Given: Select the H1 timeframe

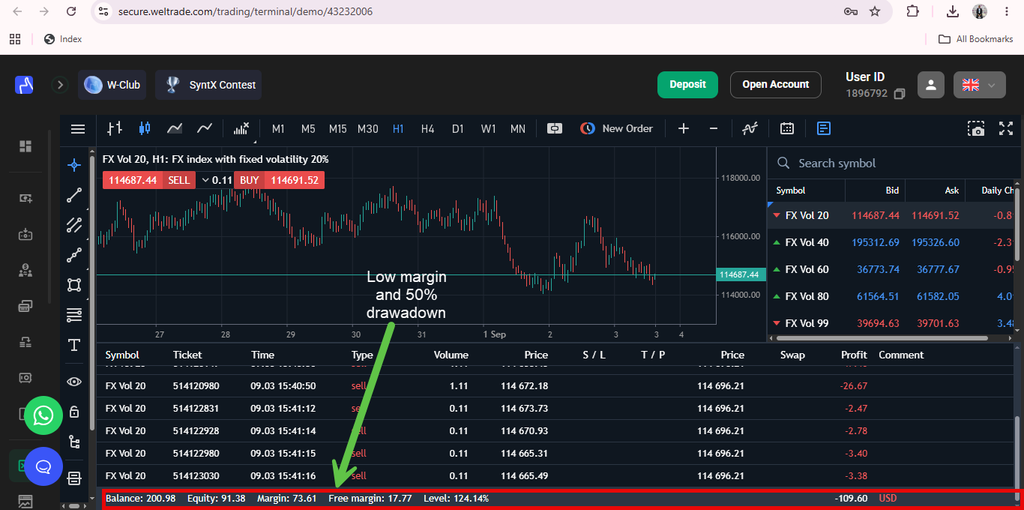Looking at the screenshot, I should tap(398, 129).
